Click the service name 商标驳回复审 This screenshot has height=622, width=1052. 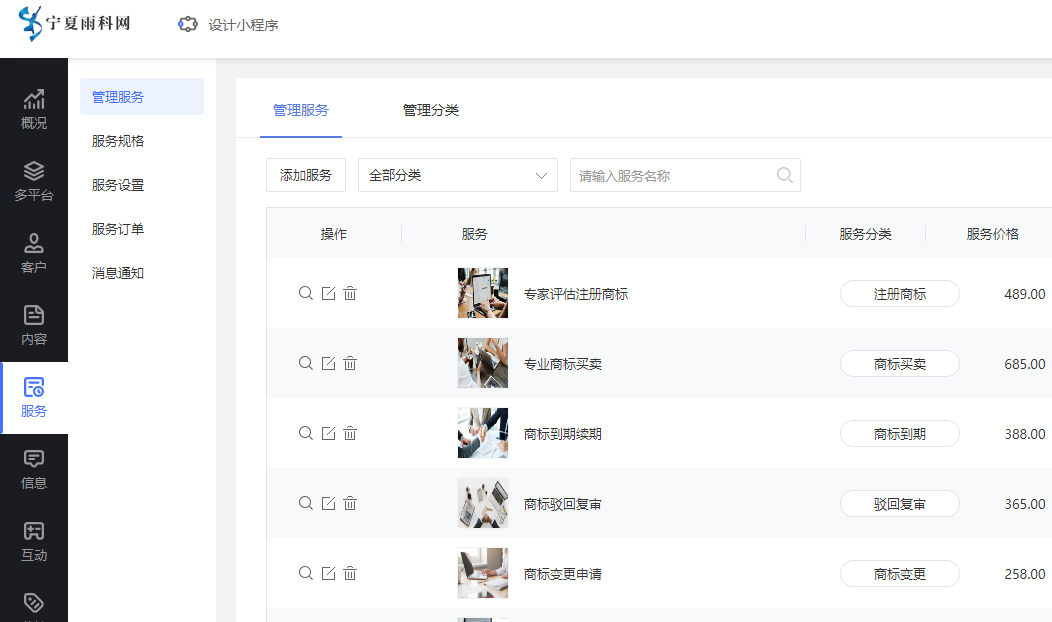click(x=562, y=504)
